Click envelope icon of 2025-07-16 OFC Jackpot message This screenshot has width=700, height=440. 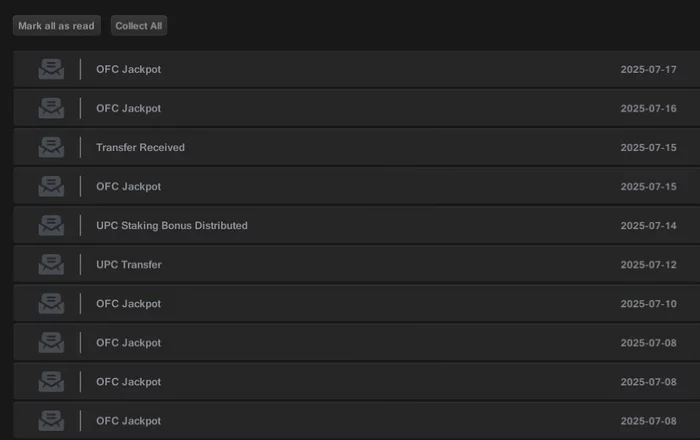point(51,108)
